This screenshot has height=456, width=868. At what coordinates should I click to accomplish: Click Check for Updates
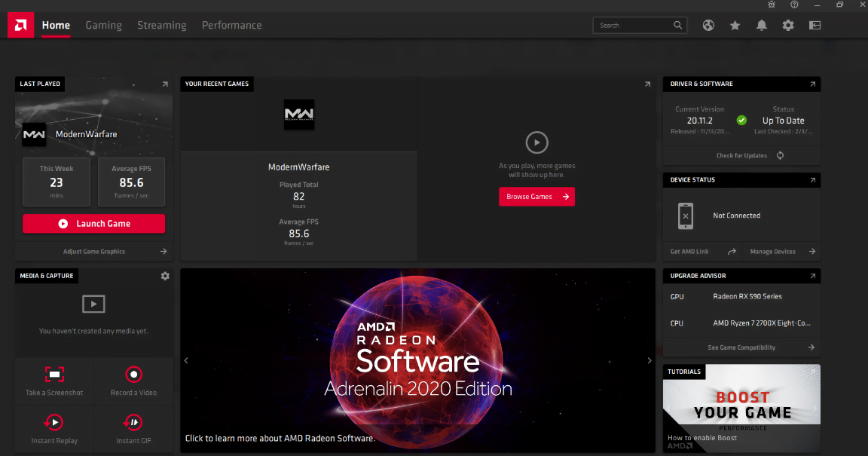pos(741,156)
